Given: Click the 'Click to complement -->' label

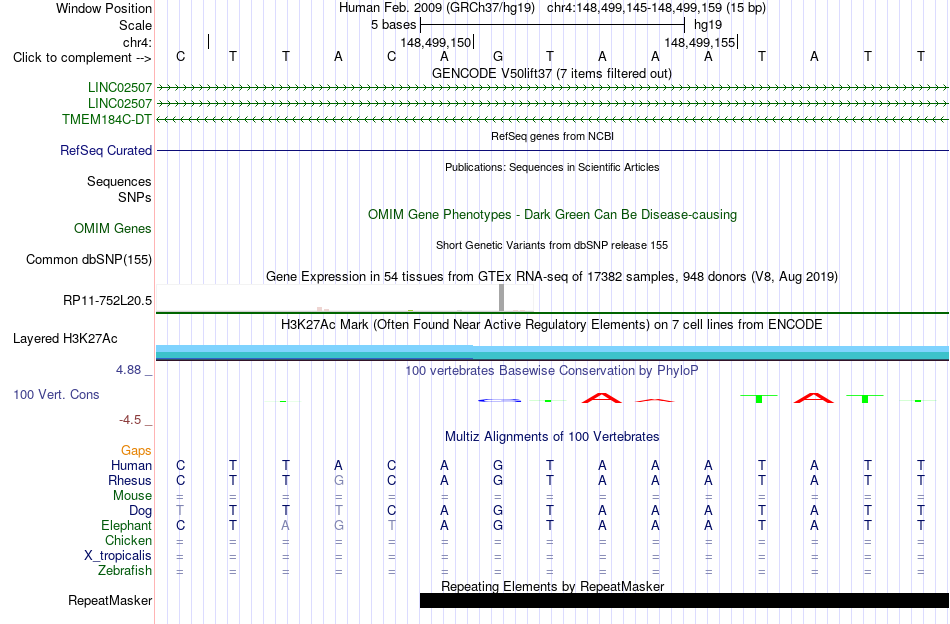Looking at the screenshot, I should tap(82, 58).
